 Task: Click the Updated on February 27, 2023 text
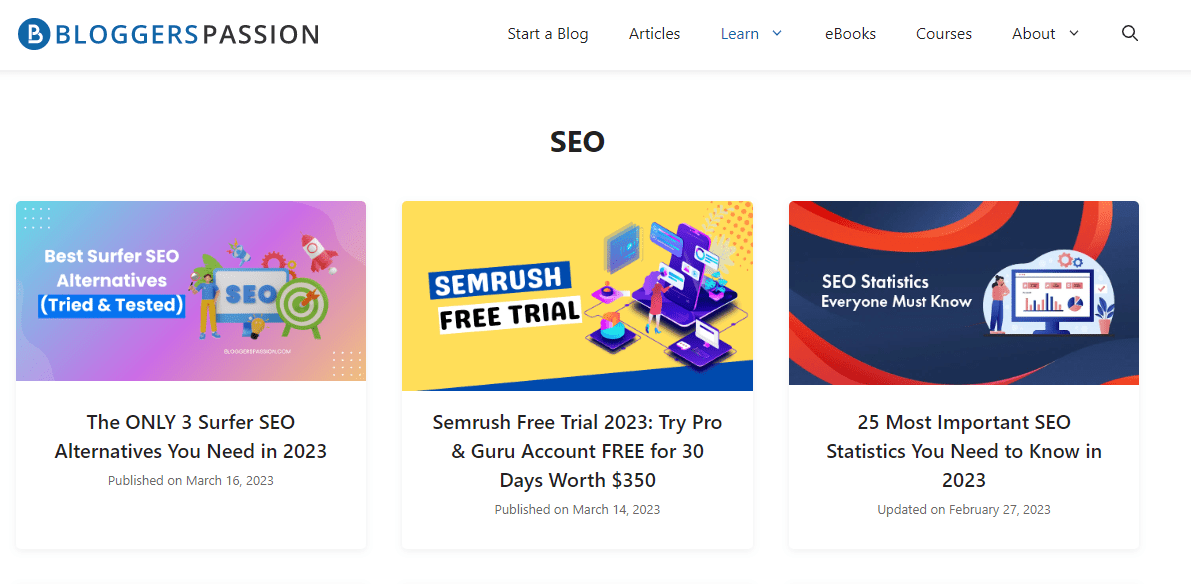[x=963, y=509]
